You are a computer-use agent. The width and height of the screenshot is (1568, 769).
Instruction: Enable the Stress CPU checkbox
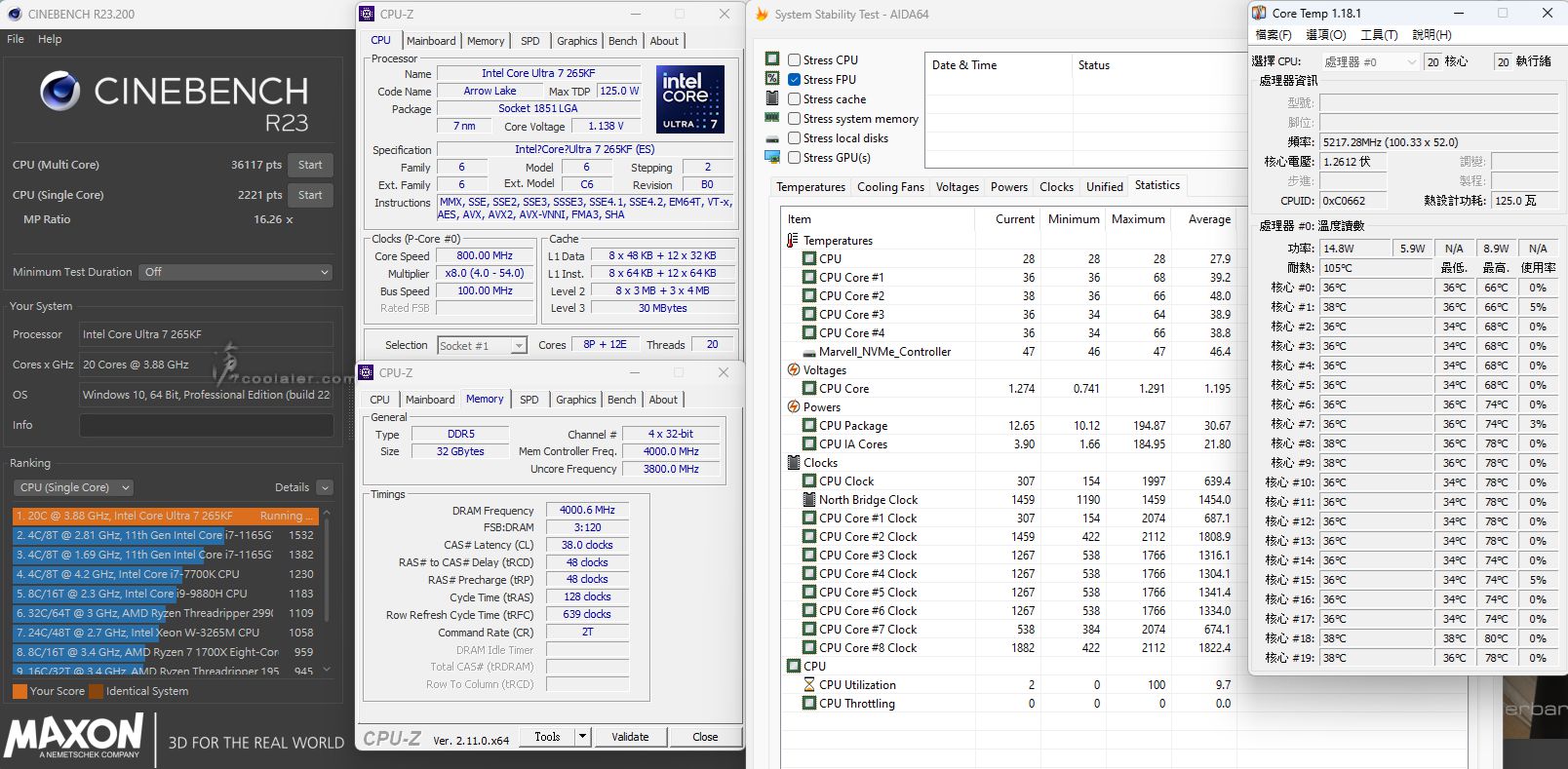click(x=794, y=59)
